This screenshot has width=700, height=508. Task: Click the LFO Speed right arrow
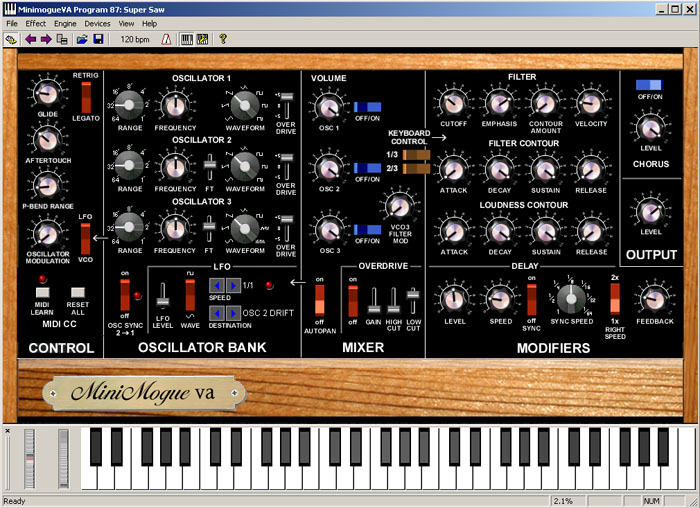[x=233, y=285]
